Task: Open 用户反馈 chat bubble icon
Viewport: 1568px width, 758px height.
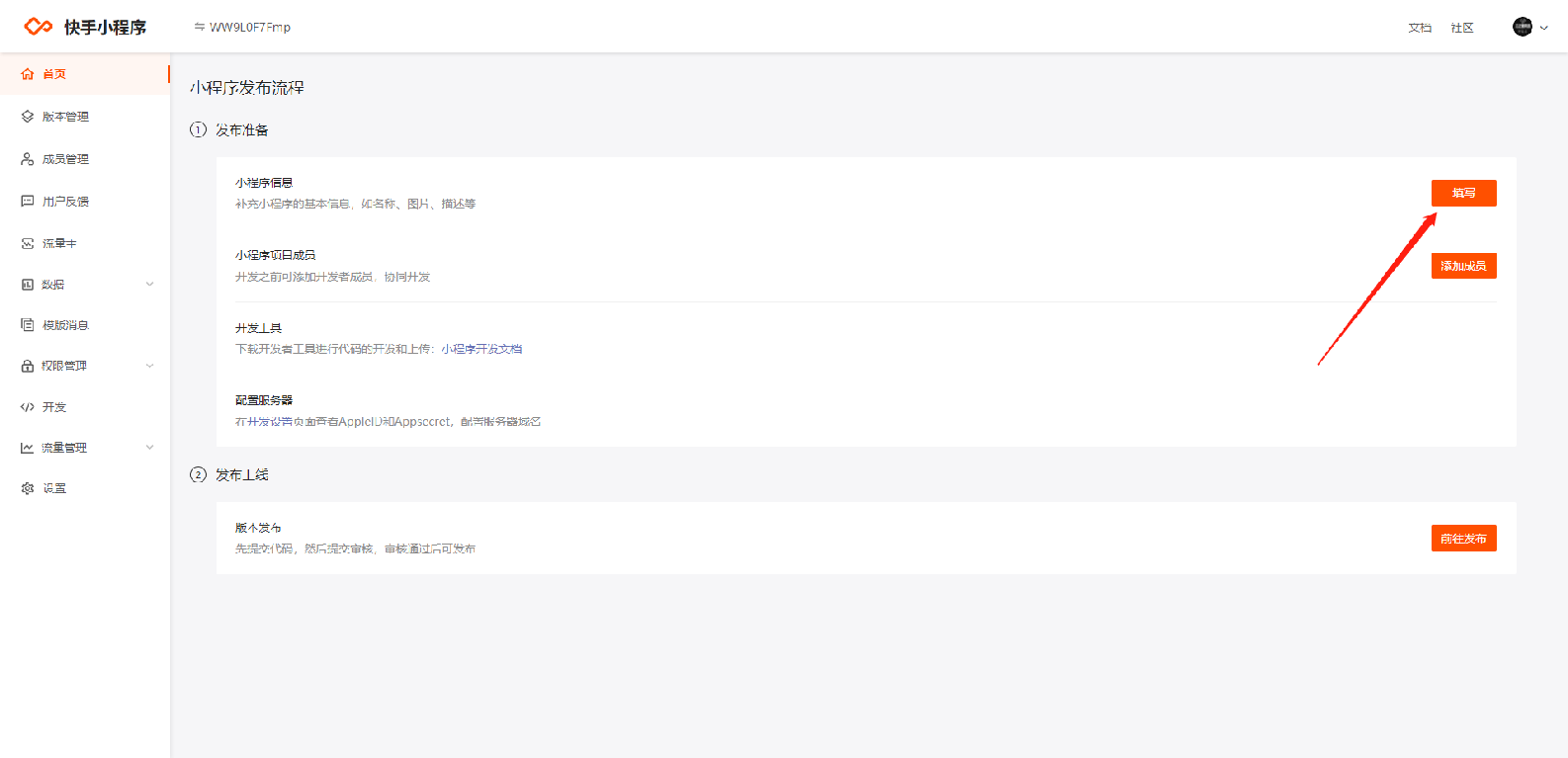Action: 28,202
